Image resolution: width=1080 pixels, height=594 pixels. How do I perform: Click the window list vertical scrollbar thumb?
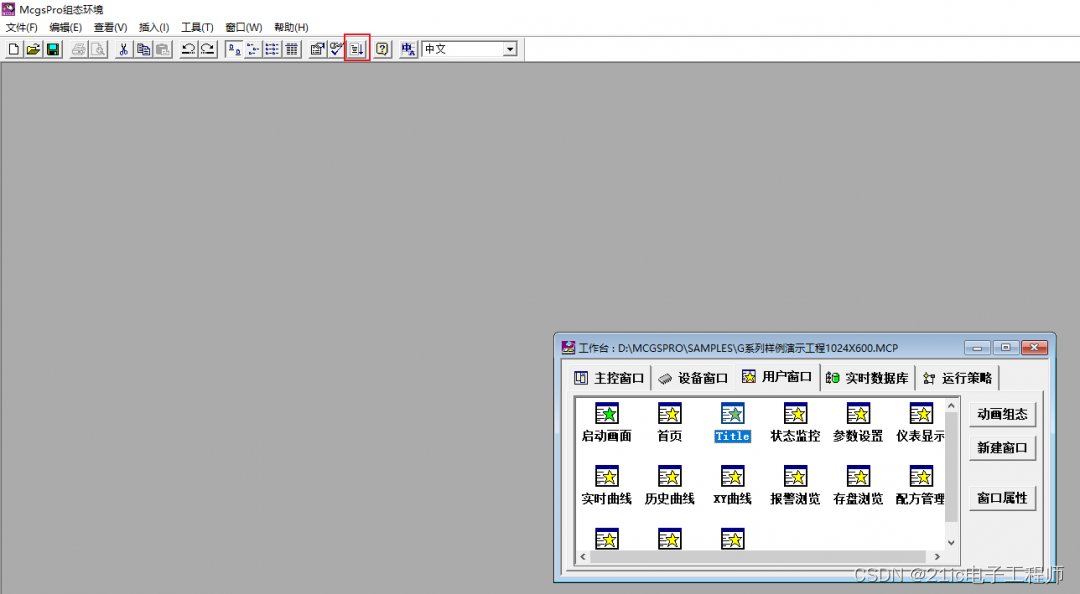click(951, 467)
